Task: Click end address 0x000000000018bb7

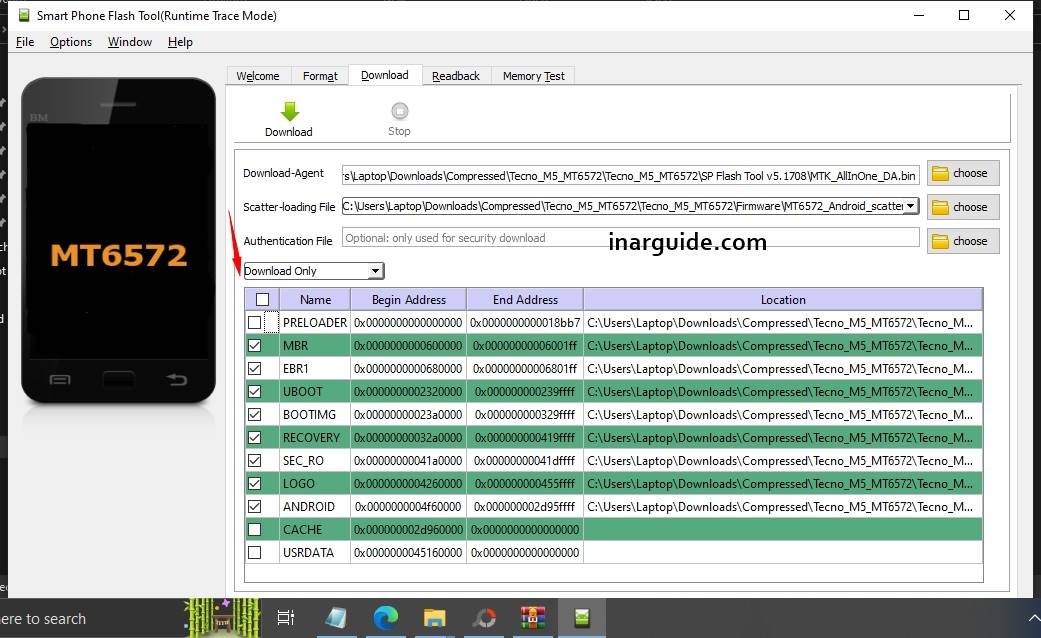Action: 525,323
